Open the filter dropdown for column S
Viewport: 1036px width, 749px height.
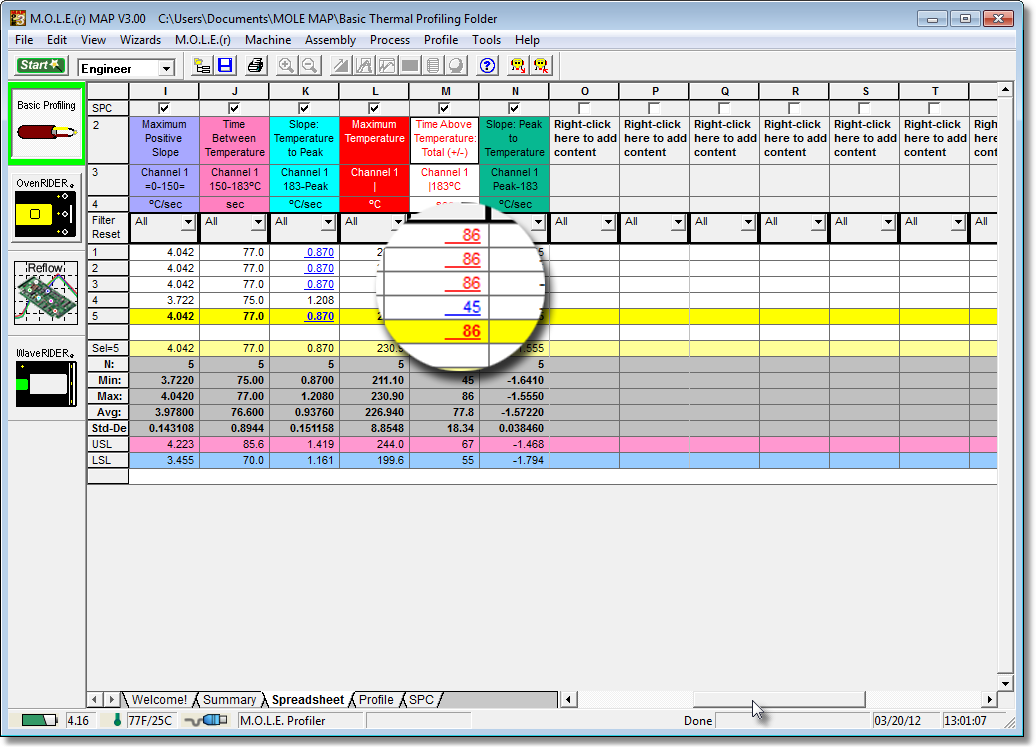tap(889, 222)
